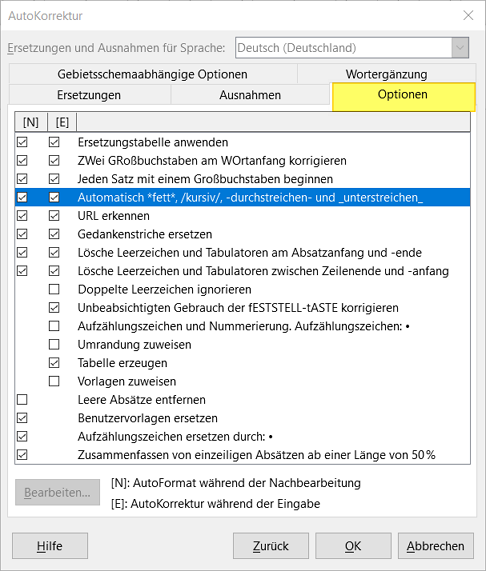Select row Aufzählungszeichen ersetzen durch
Screen dimensions: 486x571
coord(175,436)
